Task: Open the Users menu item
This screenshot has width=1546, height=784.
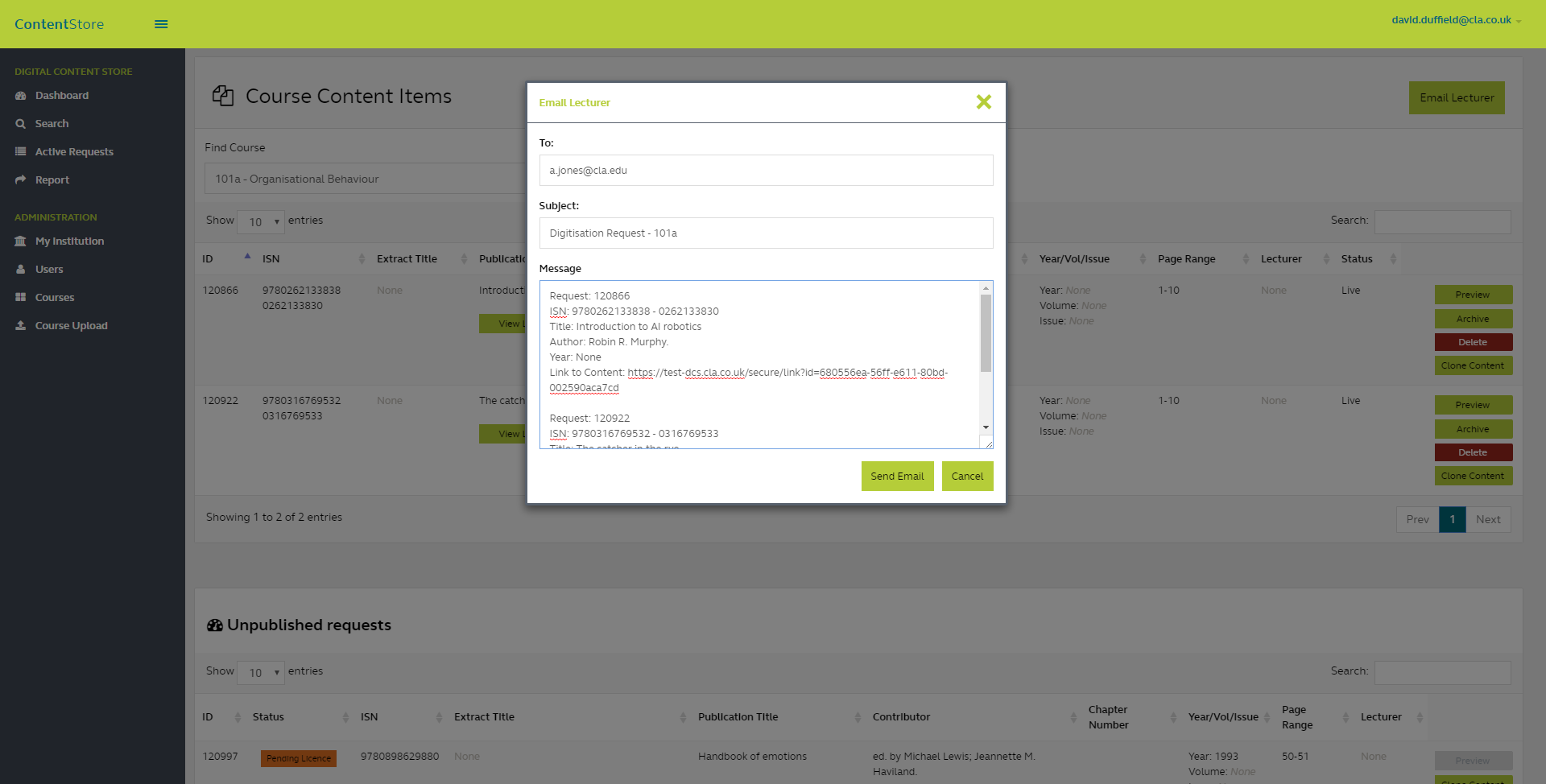Action: pos(49,270)
